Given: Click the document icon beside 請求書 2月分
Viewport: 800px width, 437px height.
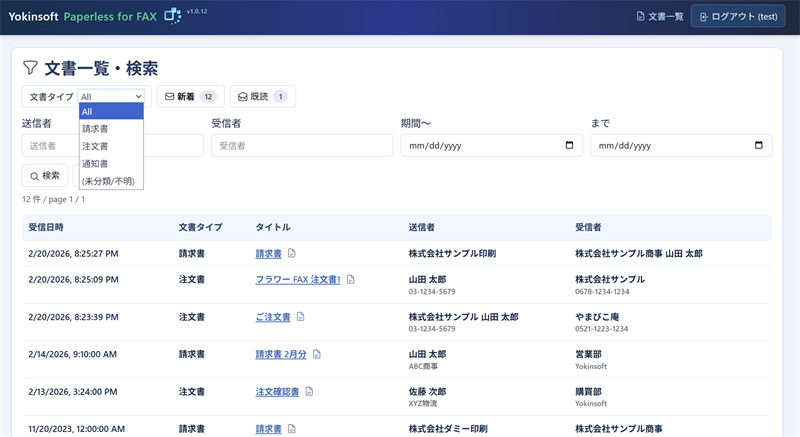Looking at the screenshot, I should coord(317,354).
